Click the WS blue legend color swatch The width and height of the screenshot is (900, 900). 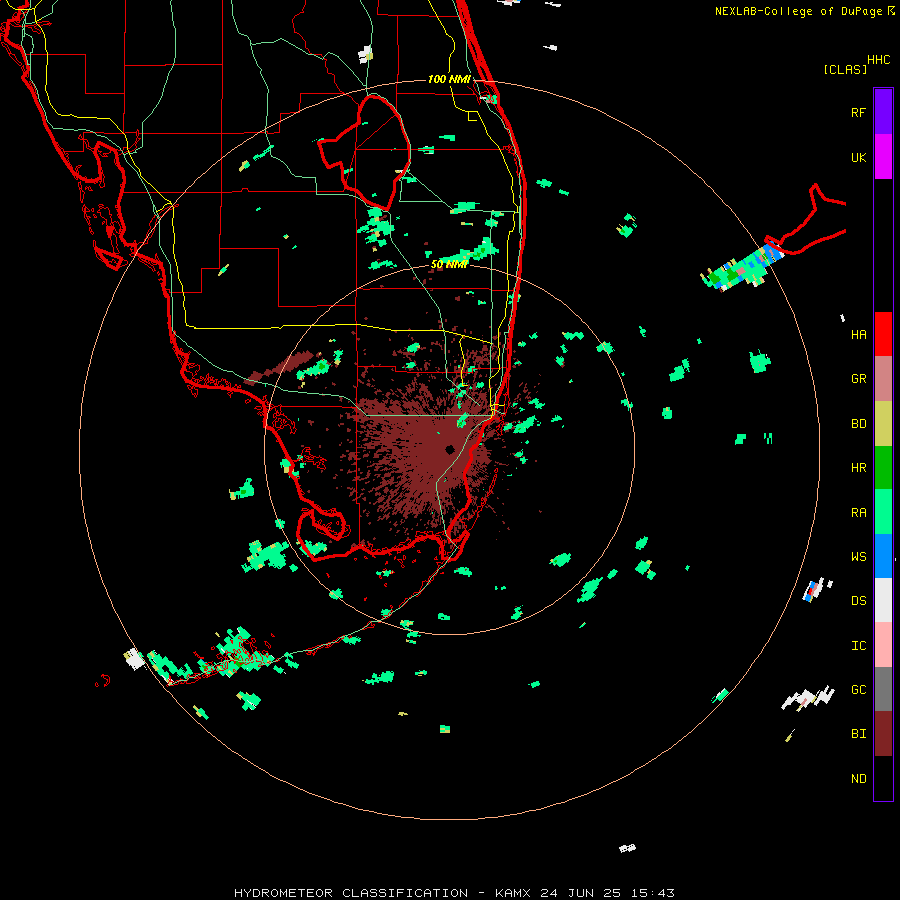pyautogui.click(x=883, y=556)
